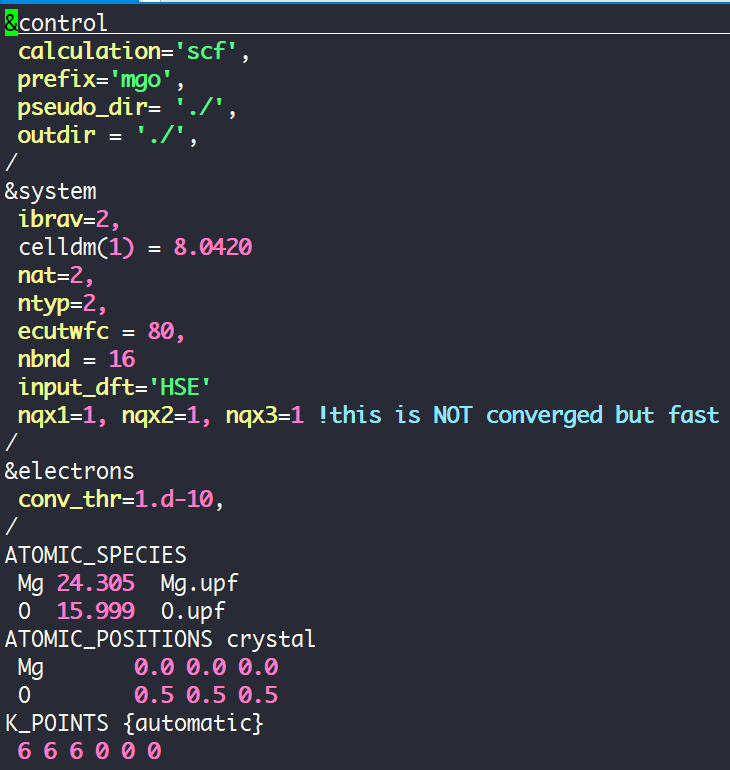730x770 pixels.
Task: Click the '&electrons' namelist header
Action: click(x=69, y=471)
